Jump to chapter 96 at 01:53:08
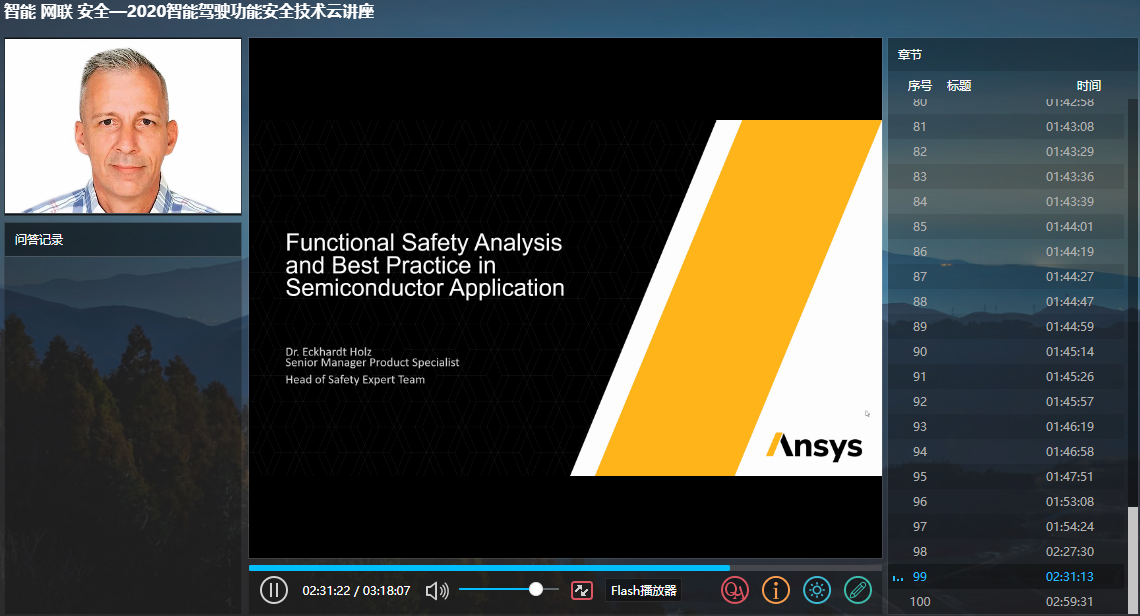The width and height of the screenshot is (1140, 616). click(x=1007, y=501)
